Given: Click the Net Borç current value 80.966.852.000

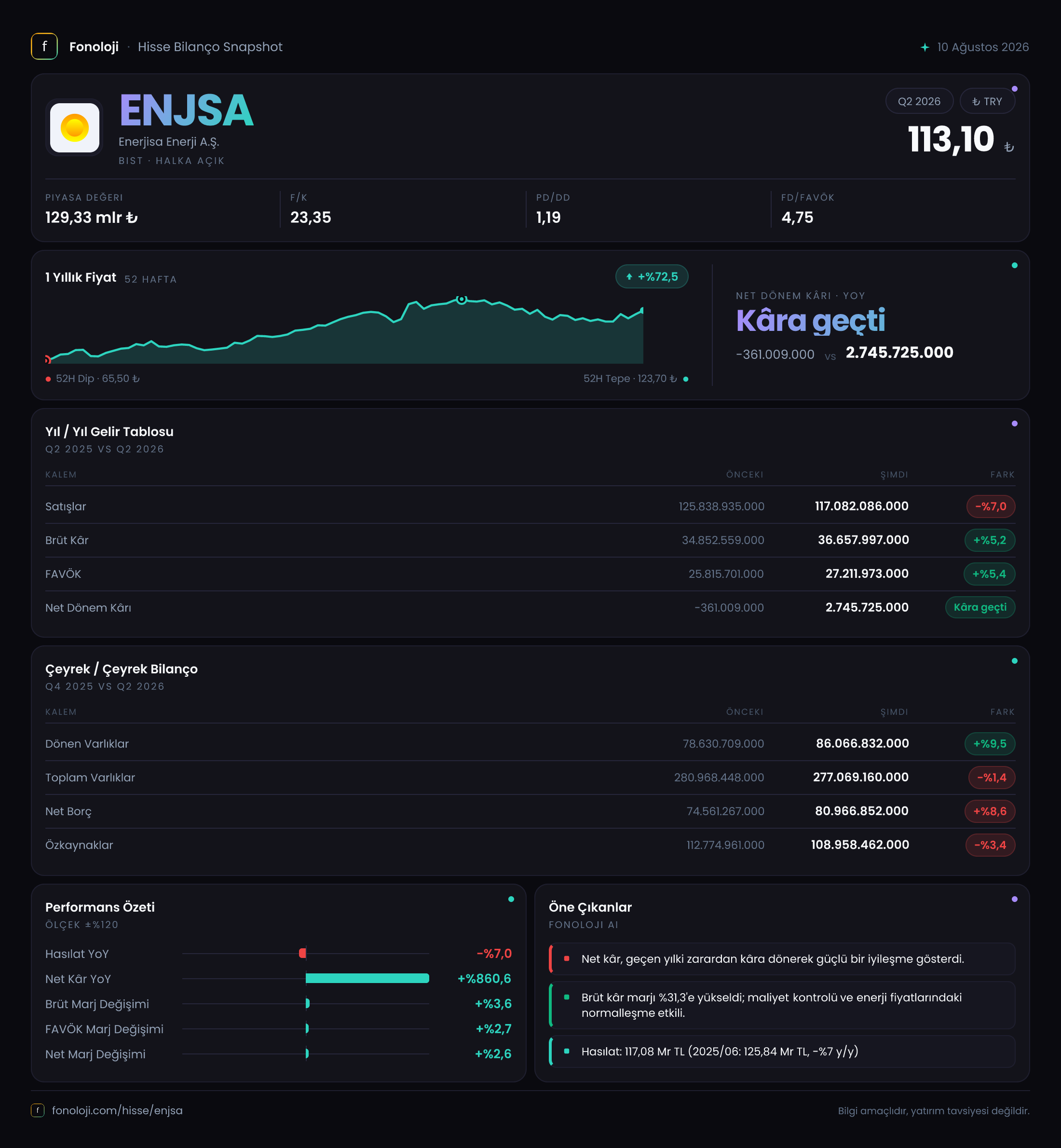Looking at the screenshot, I should tap(861, 811).
